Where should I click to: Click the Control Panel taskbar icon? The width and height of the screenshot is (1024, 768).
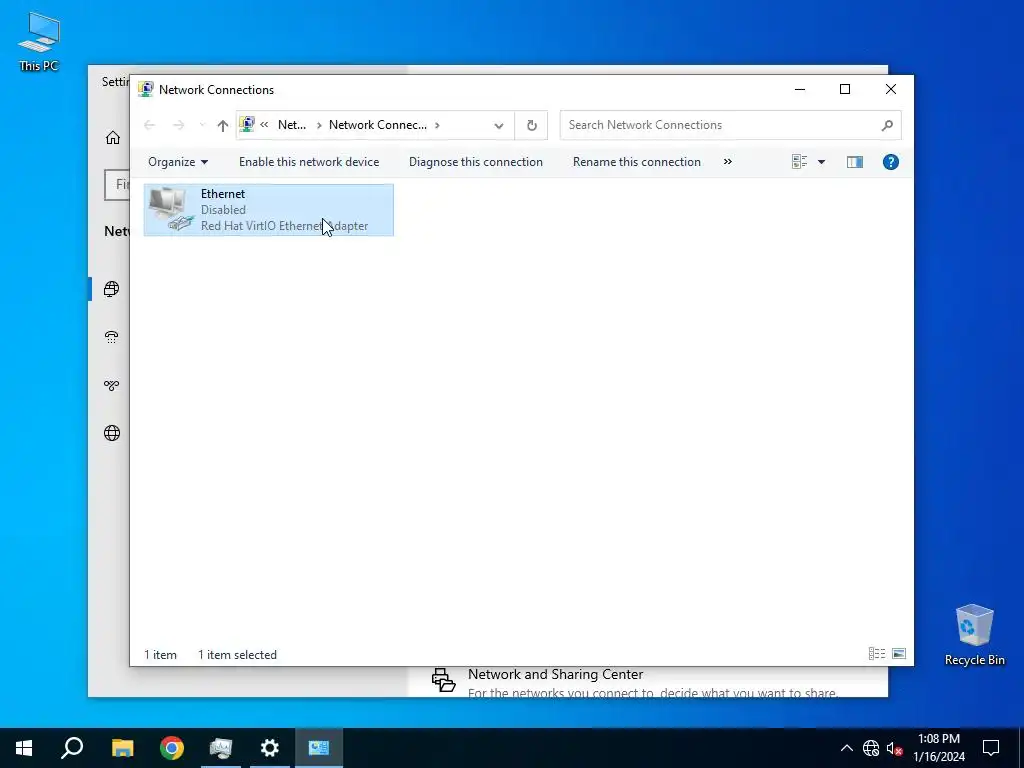pyautogui.click(x=319, y=748)
